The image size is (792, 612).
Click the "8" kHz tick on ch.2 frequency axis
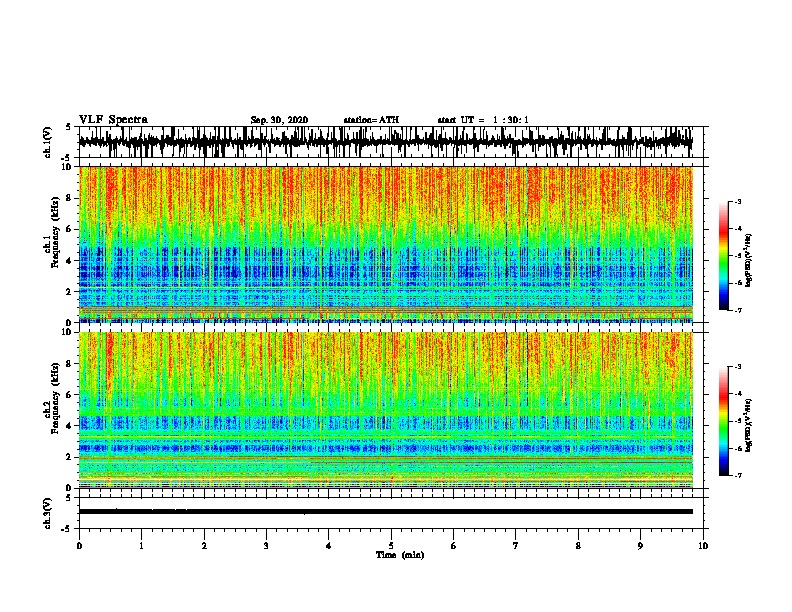[x=70, y=364]
